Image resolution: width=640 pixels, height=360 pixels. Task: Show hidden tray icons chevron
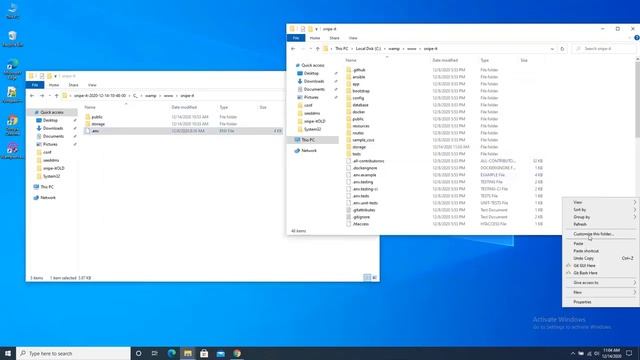point(573,353)
